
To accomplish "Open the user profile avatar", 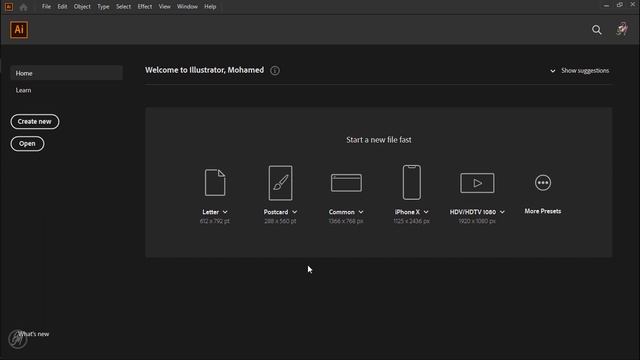I will pyautogui.click(x=622, y=29).
